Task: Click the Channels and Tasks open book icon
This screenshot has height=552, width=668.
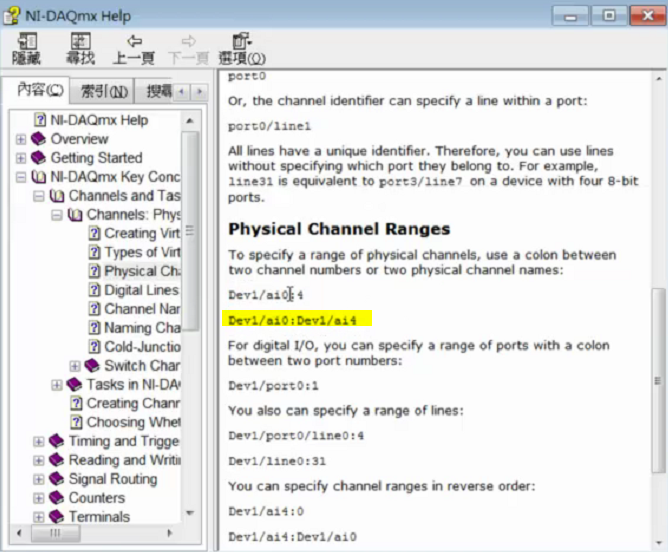Action: [57, 196]
